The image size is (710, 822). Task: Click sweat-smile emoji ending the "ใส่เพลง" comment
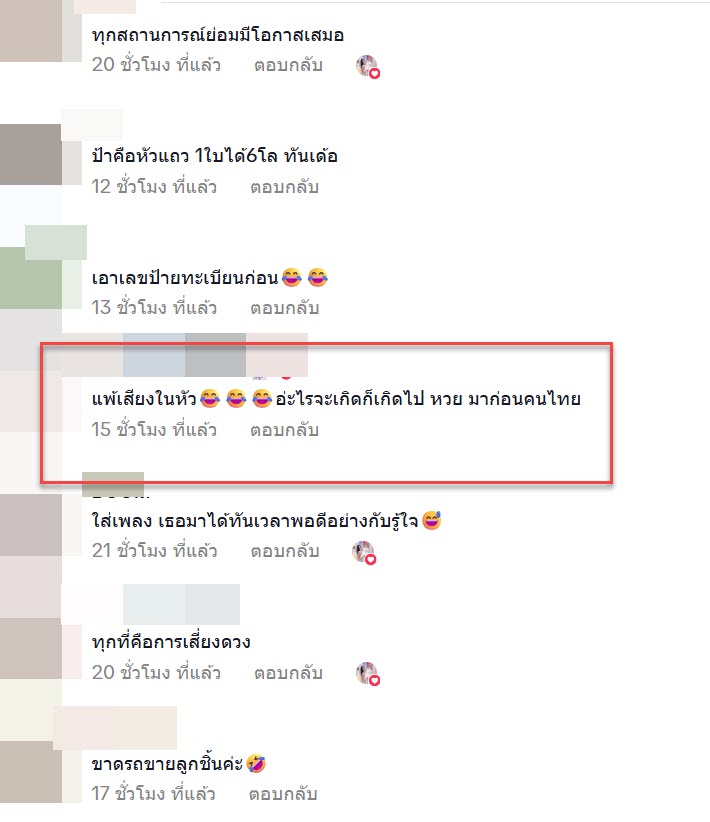(x=432, y=520)
